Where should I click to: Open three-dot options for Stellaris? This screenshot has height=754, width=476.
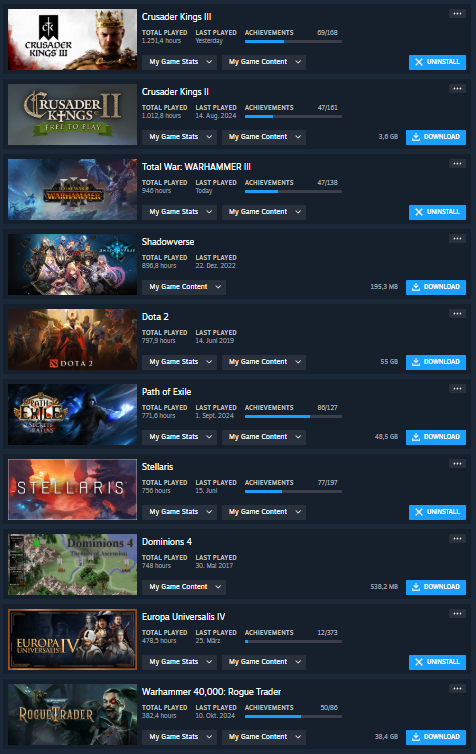pyautogui.click(x=457, y=464)
